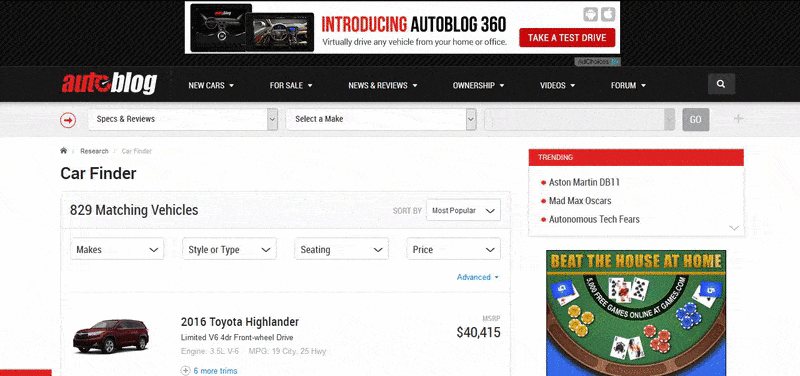
Task: Click the GO button
Action: 696,119
